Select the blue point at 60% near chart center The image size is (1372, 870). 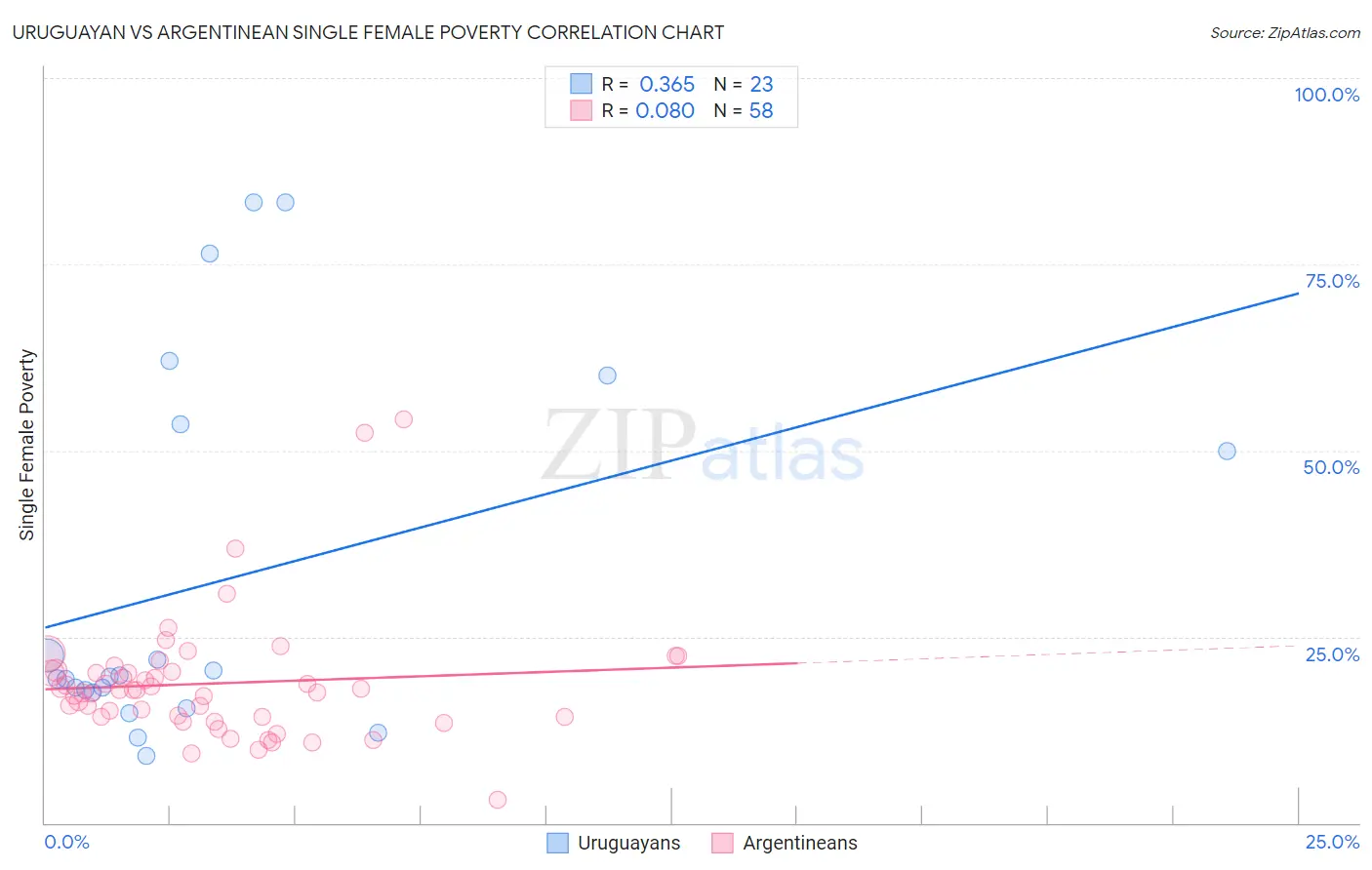click(607, 376)
